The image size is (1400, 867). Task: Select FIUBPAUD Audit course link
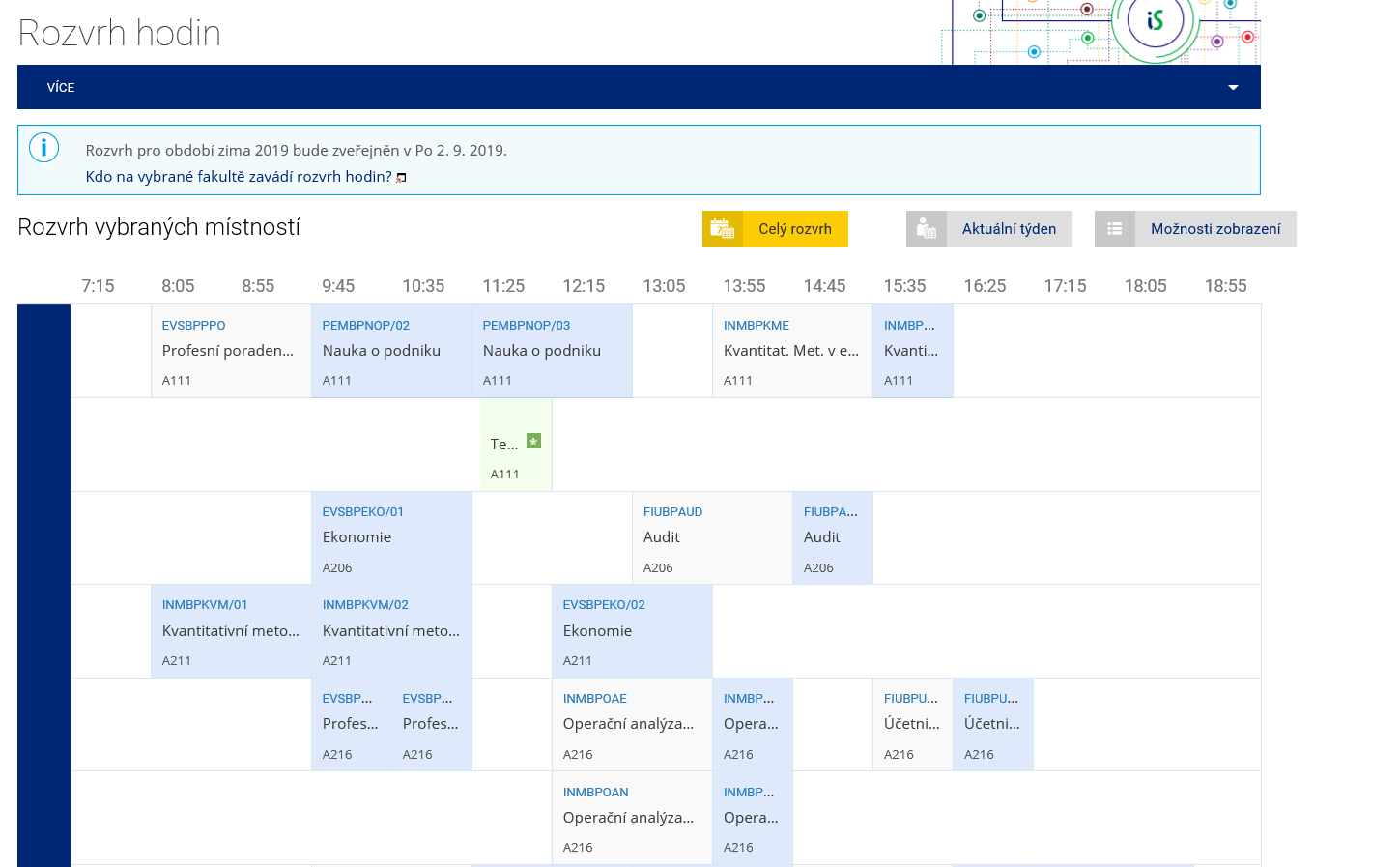click(672, 512)
